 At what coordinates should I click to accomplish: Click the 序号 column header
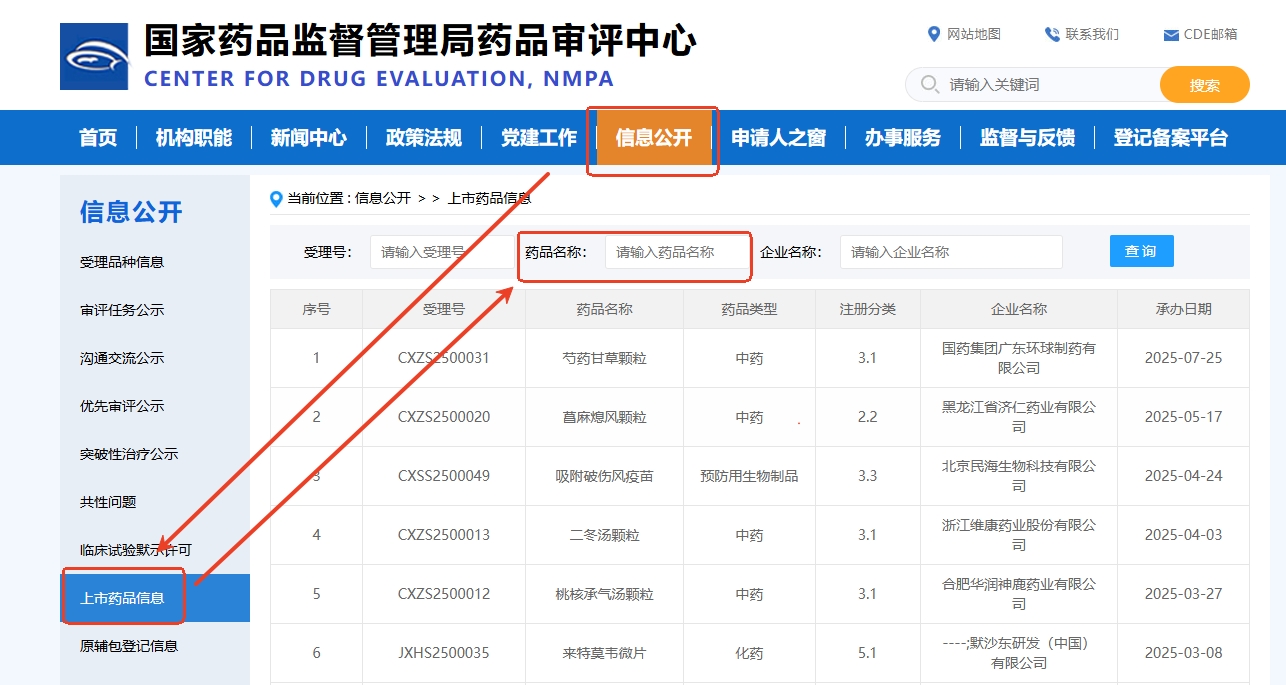pos(316,309)
